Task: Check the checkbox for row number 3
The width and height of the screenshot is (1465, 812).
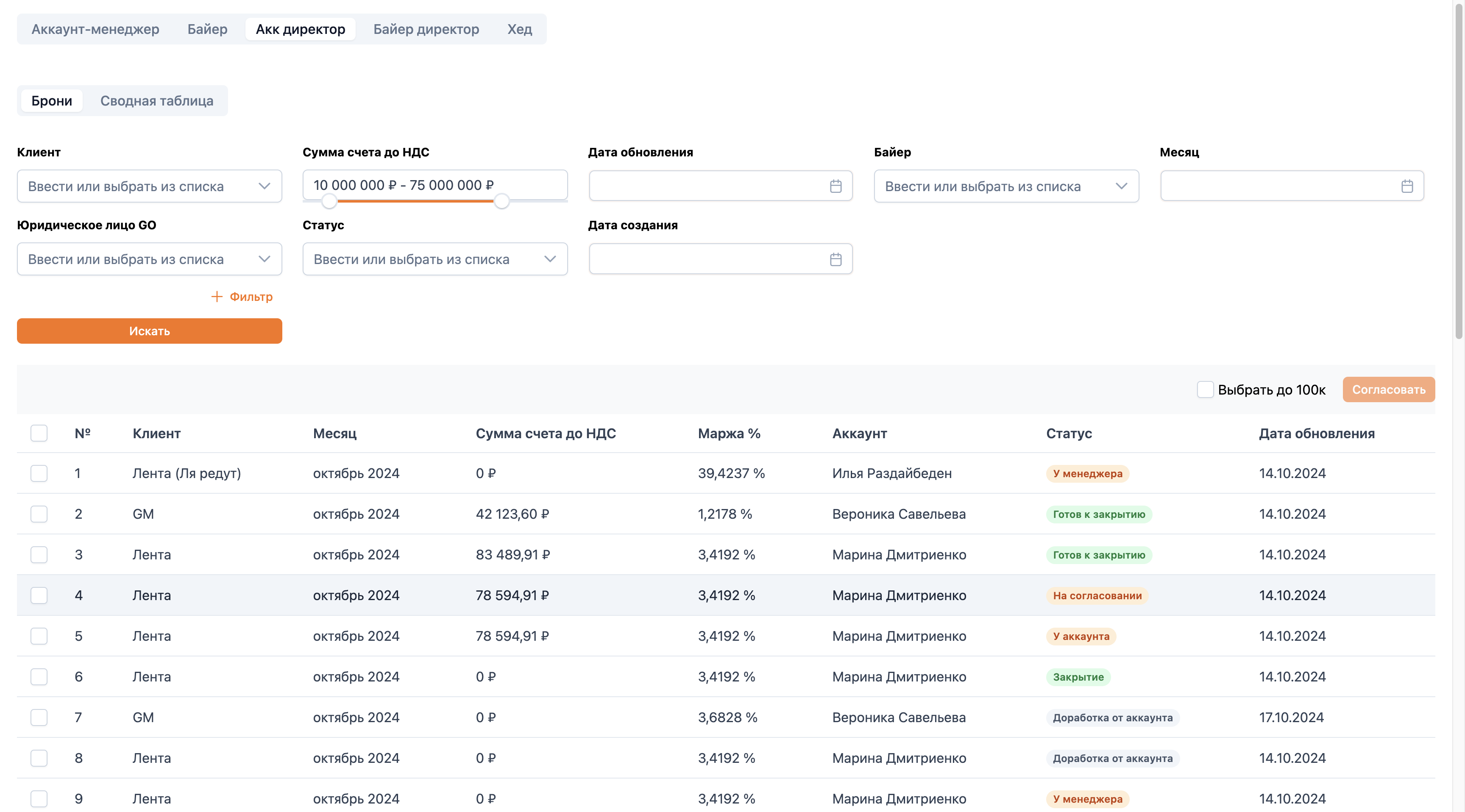Action: [39, 554]
